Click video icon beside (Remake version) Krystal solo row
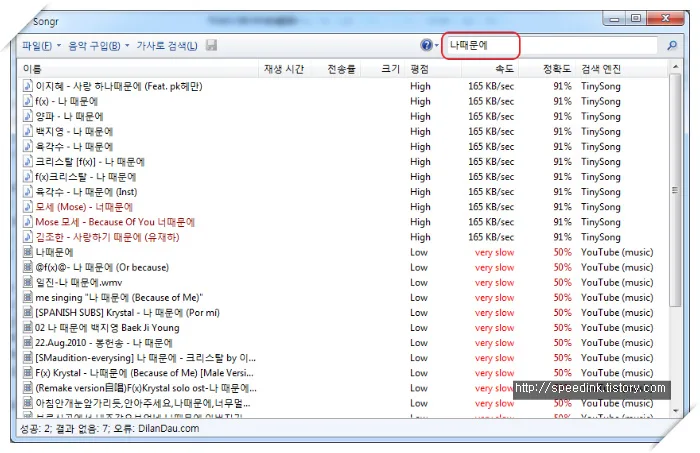This screenshot has height=453, width=700. pos(28,388)
